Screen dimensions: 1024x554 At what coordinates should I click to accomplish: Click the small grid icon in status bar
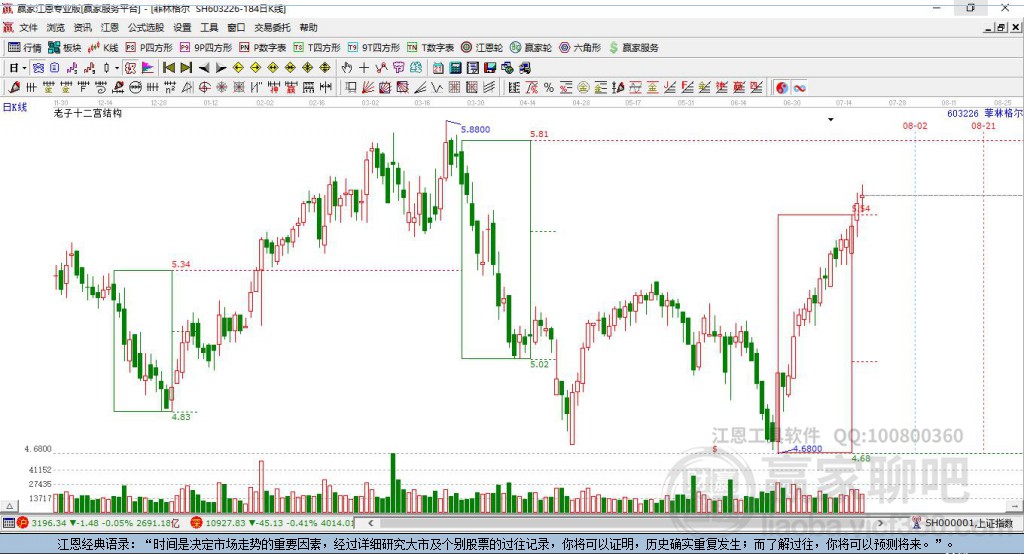coord(8,523)
